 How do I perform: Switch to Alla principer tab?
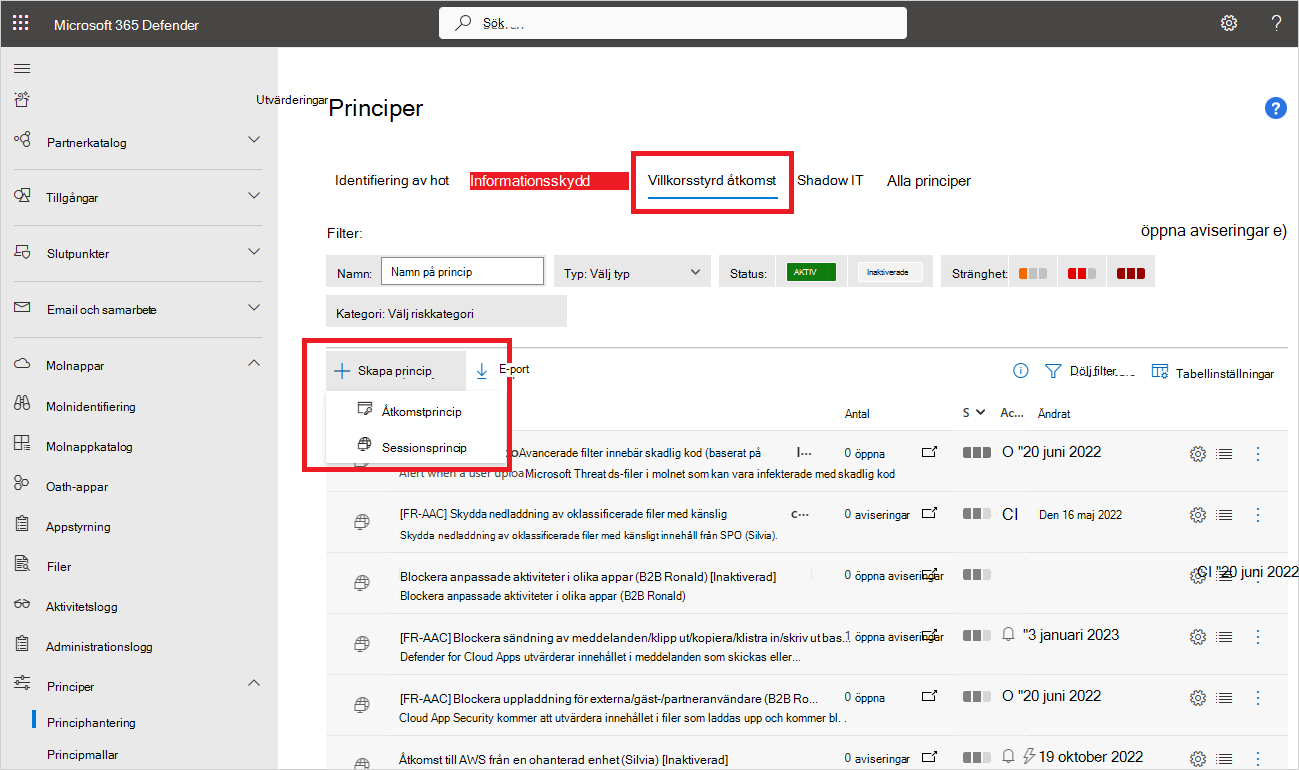[x=929, y=181]
